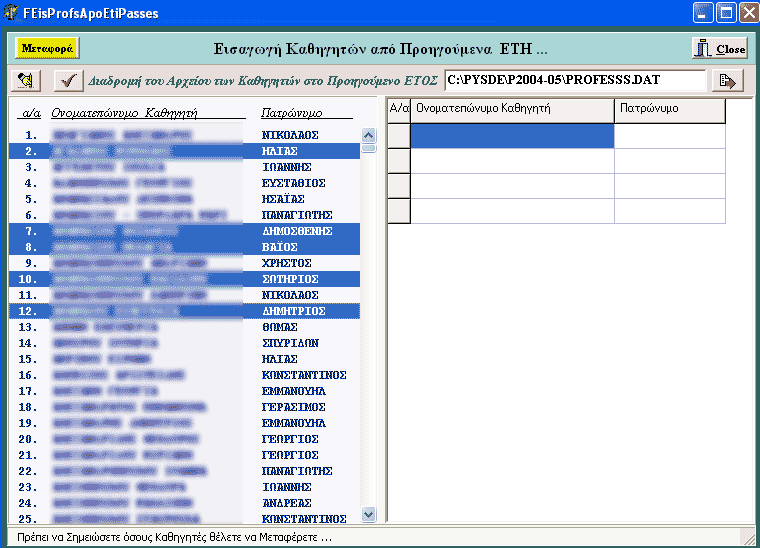
Task: Click into the PROFESSS.DAT file path field
Action: click(574, 79)
